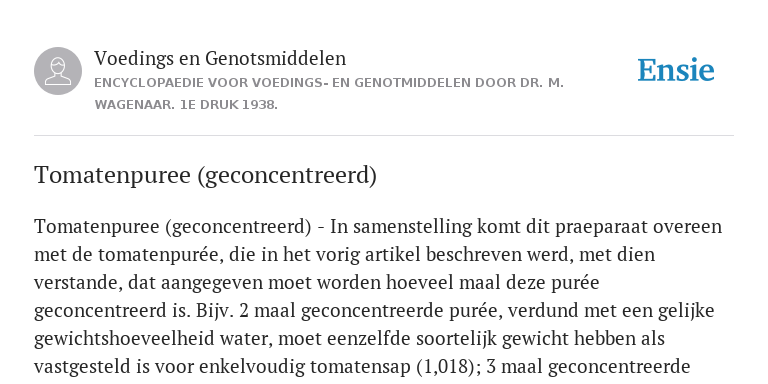
Task: Open the Ensie logo link
Action: coord(676,70)
